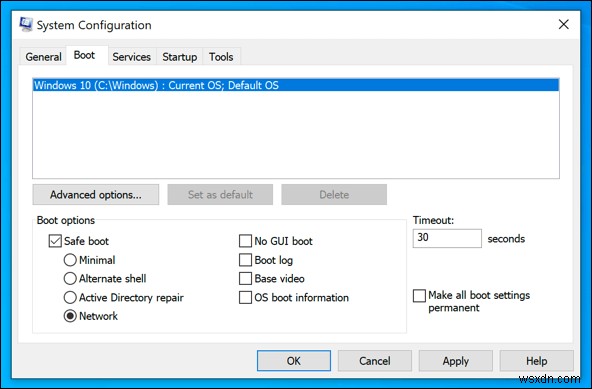Confirm with the OK button
The width and height of the screenshot is (592, 389).
point(294,361)
